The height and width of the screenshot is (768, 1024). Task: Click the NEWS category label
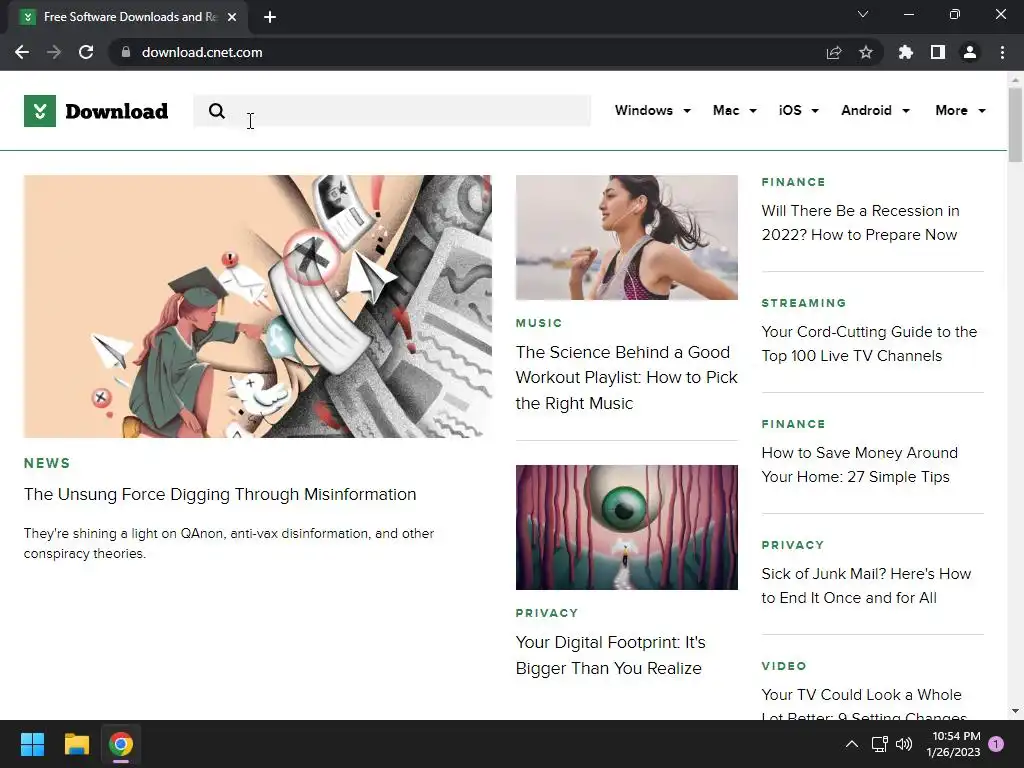[47, 463]
